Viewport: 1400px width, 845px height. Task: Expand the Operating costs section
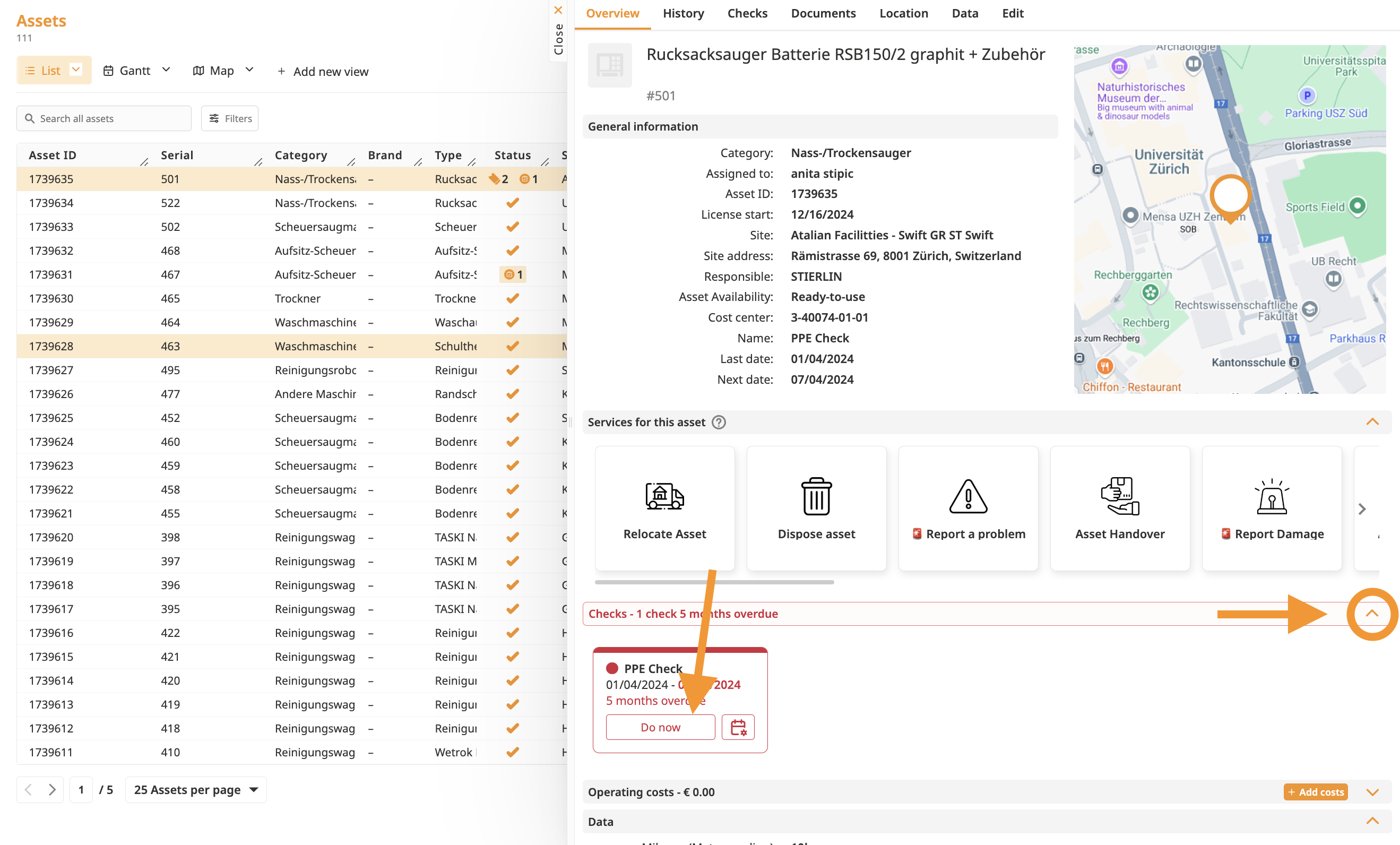pyautogui.click(x=1371, y=792)
